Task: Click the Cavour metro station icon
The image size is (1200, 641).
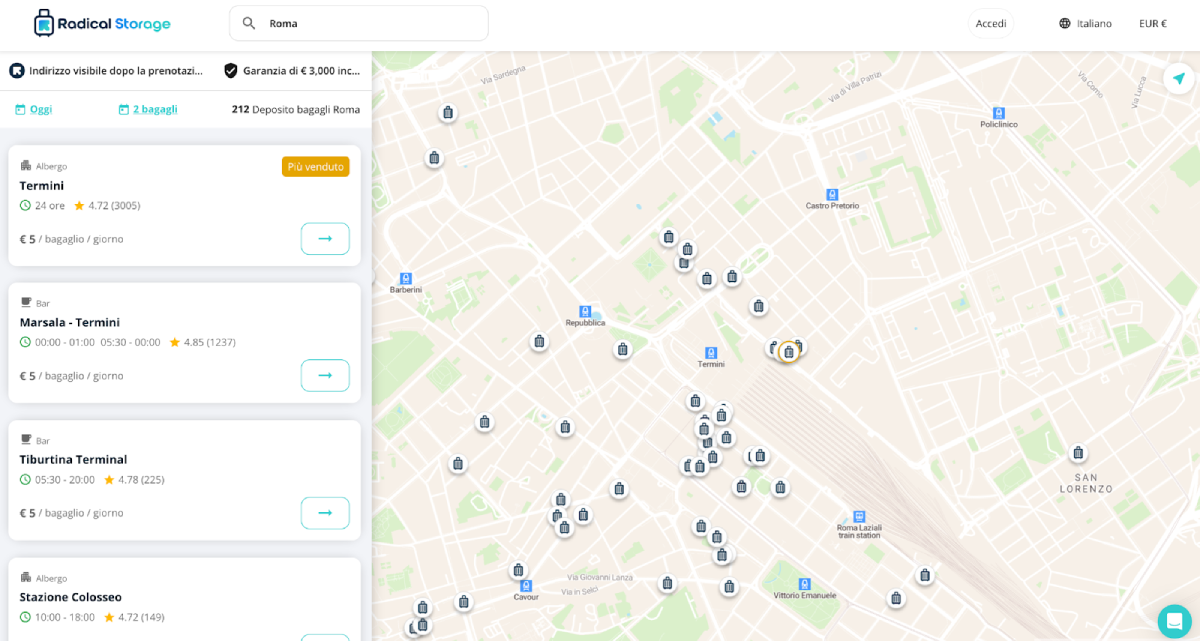Action: (526, 586)
